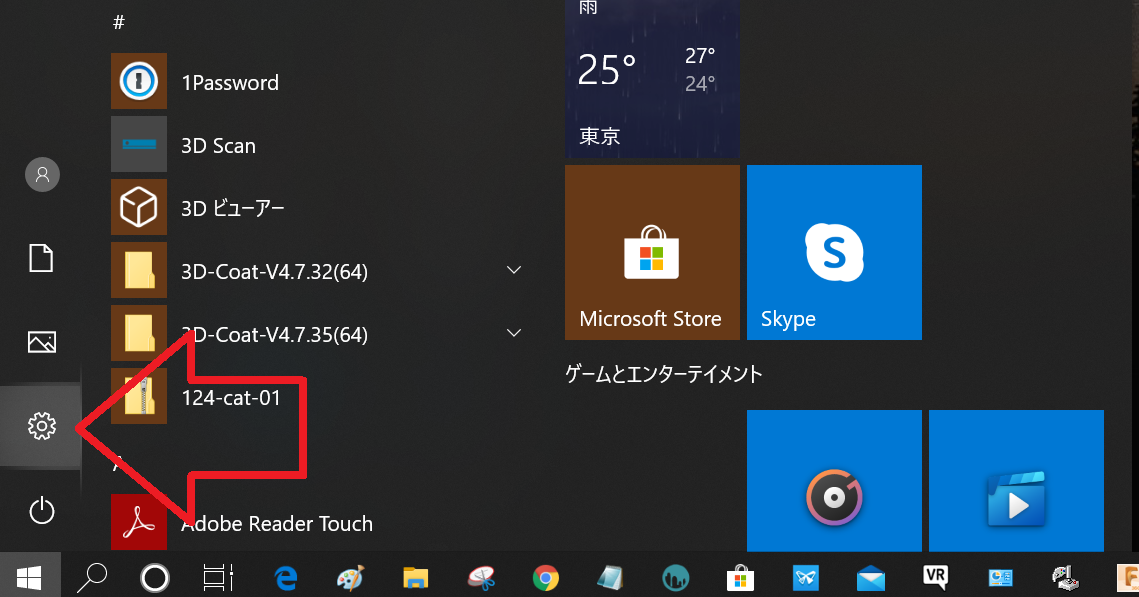The image size is (1139, 597).
Task: Click the Power button icon
Action: click(41, 511)
